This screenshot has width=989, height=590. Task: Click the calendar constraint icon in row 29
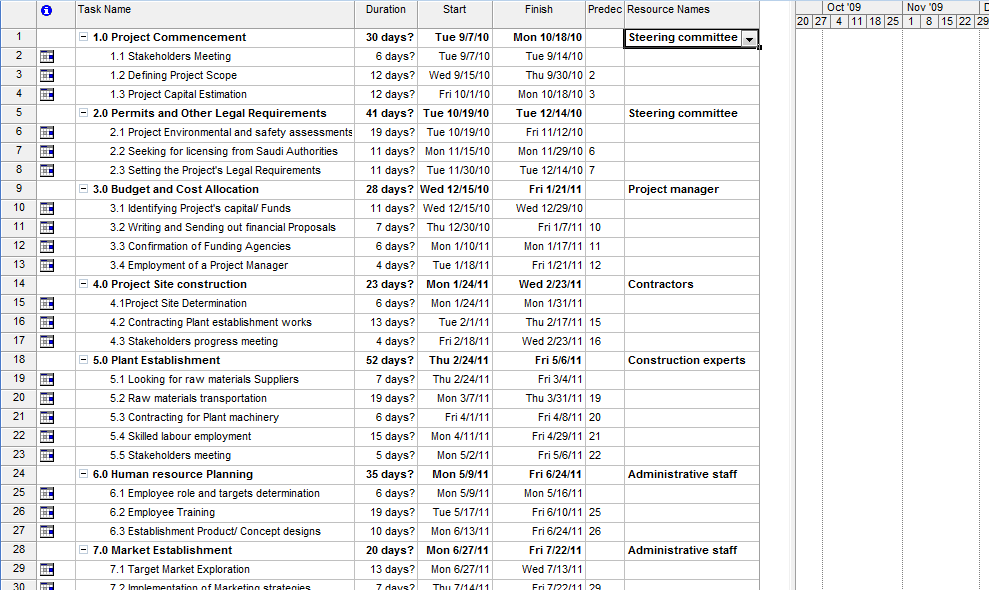click(x=47, y=570)
